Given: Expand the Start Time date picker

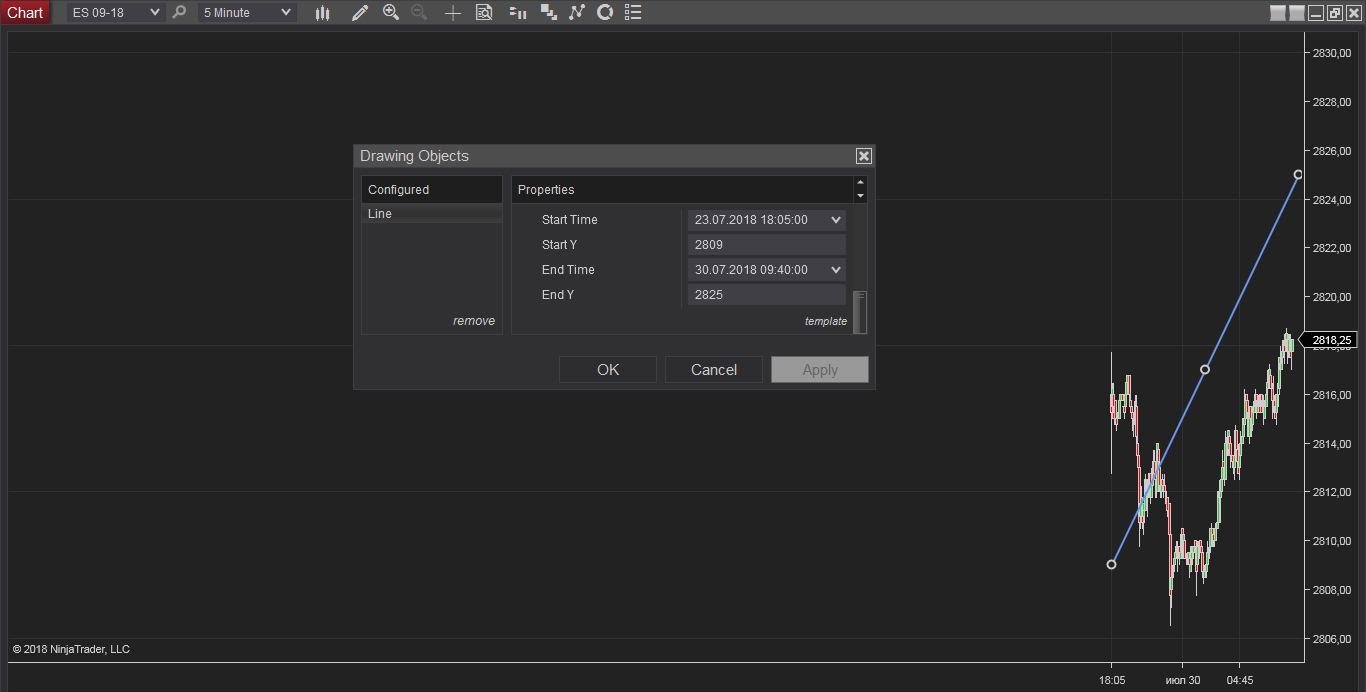Looking at the screenshot, I should tap(836, 220).
